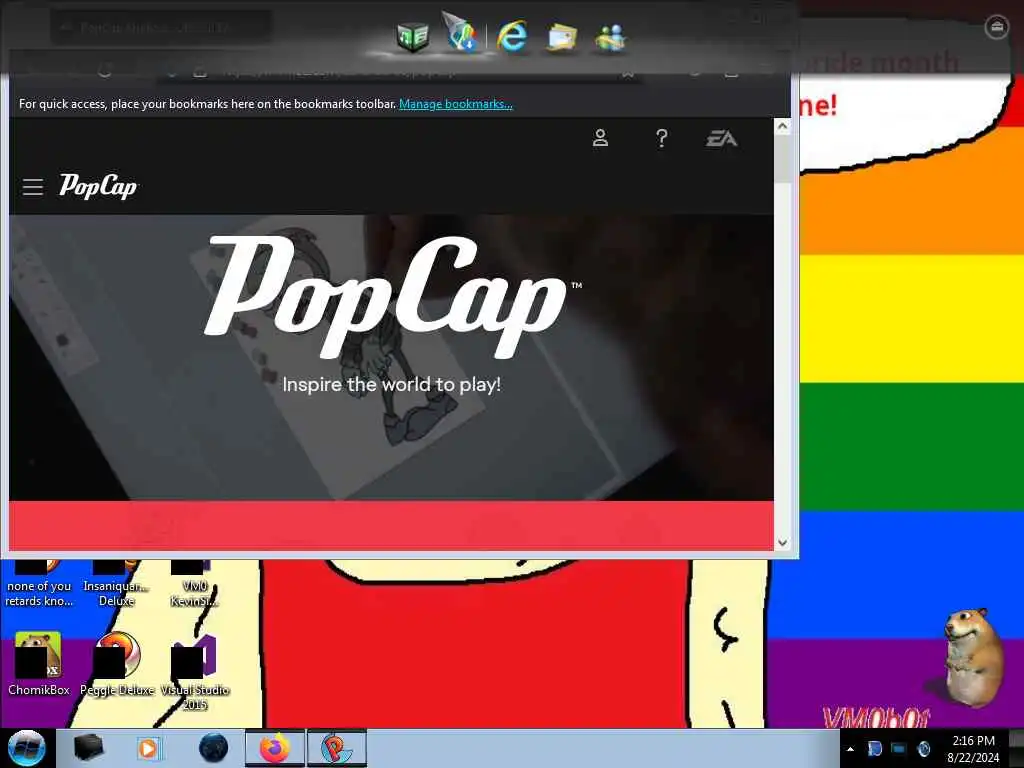The width and height of the screenshot is (1024, 768).
Task: Open the account profile icon on PopCap site
Action: click(x=600, y=138)
